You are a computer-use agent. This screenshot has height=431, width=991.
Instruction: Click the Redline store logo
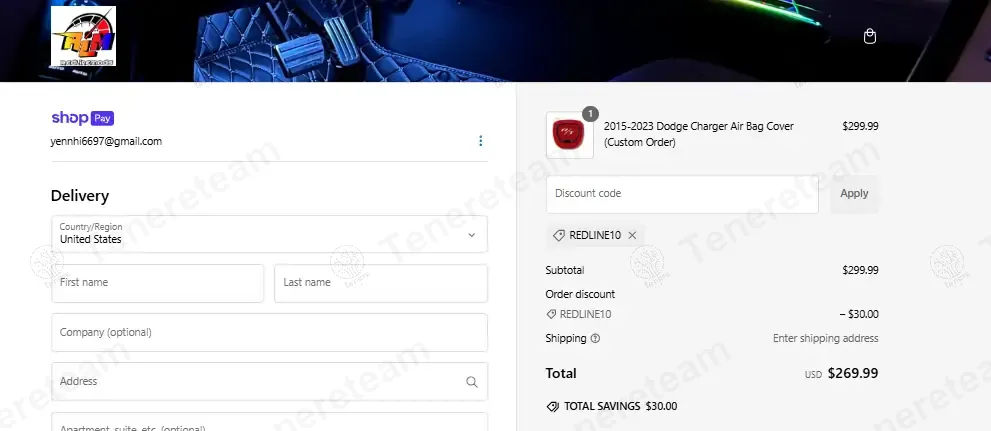[x=83, y=36]
